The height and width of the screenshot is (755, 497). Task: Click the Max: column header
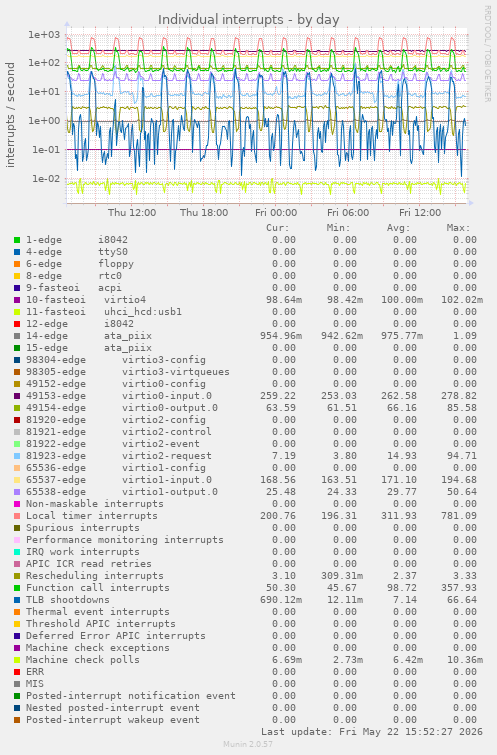[458, 228]
